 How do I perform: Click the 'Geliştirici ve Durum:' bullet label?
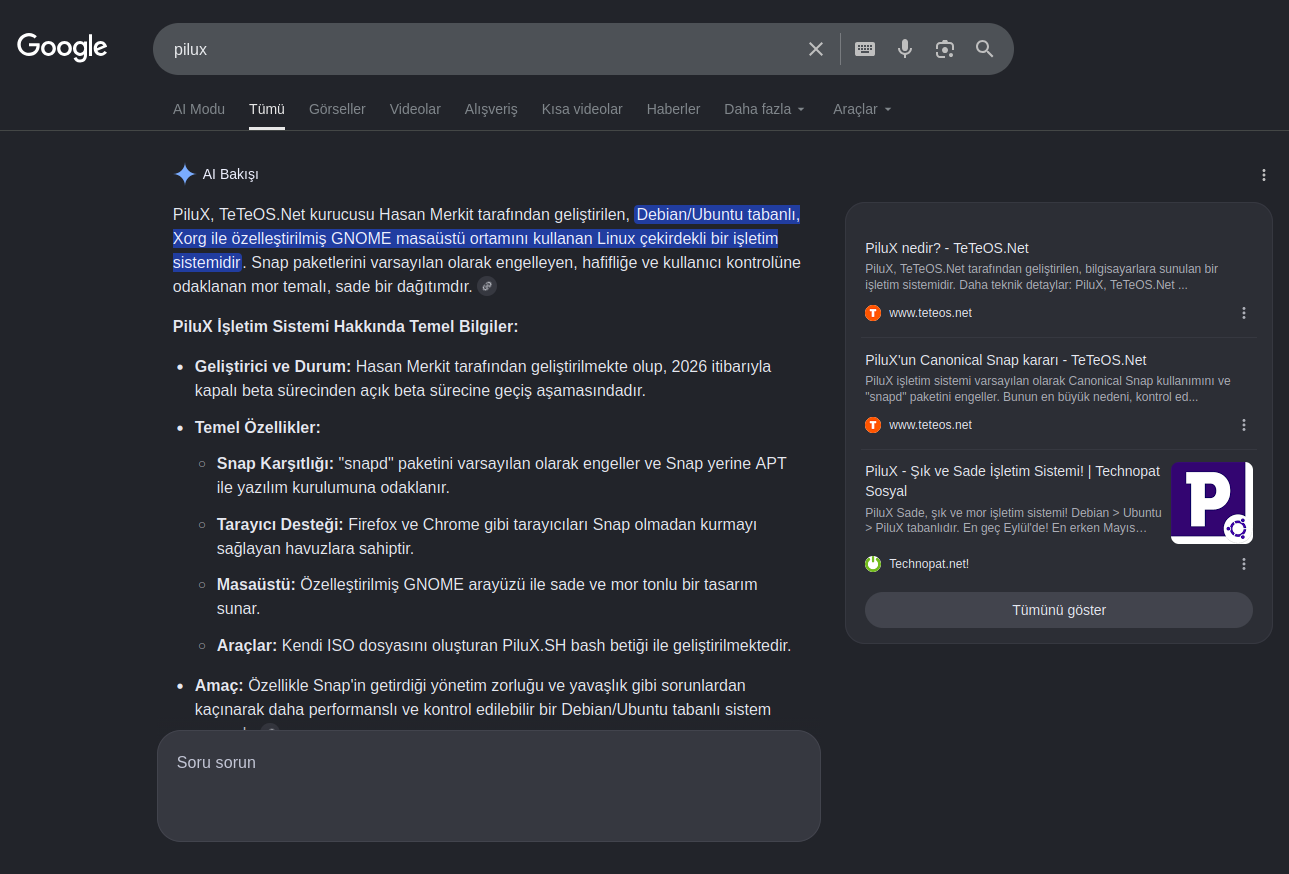click(x=273, y=366)
